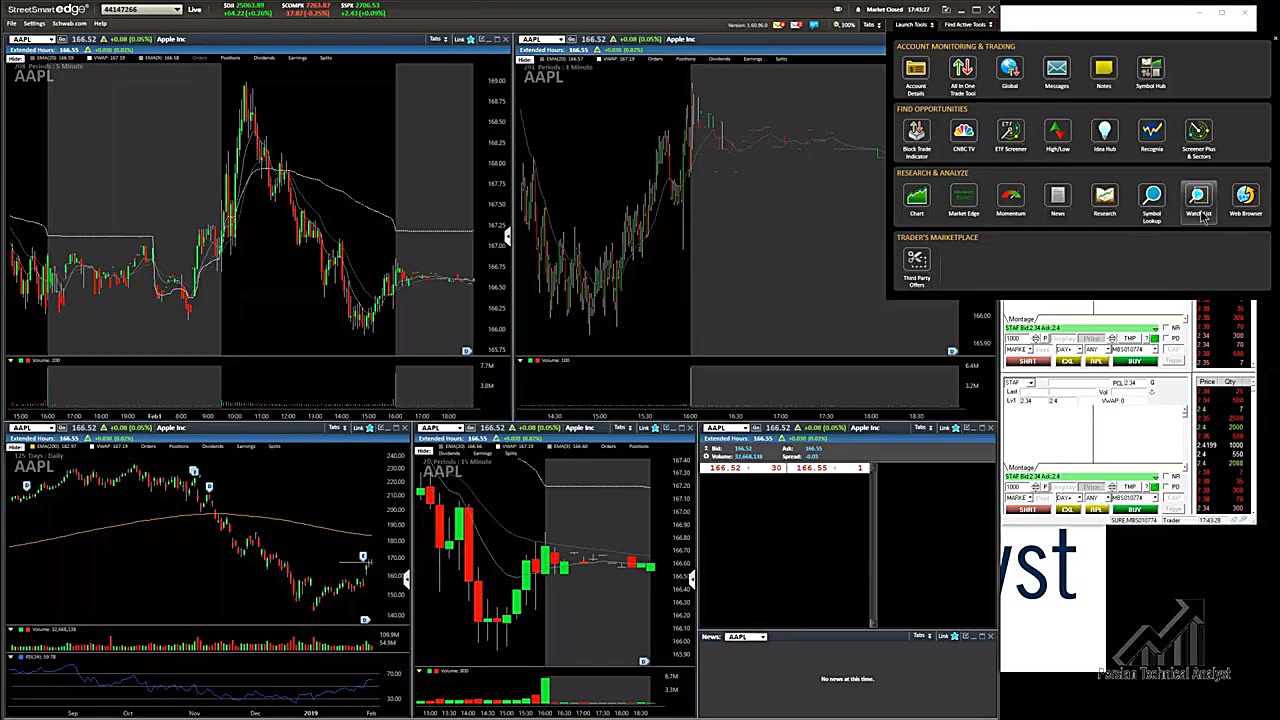Click the Link star icon on top-left chart

[x=471, y=39]
